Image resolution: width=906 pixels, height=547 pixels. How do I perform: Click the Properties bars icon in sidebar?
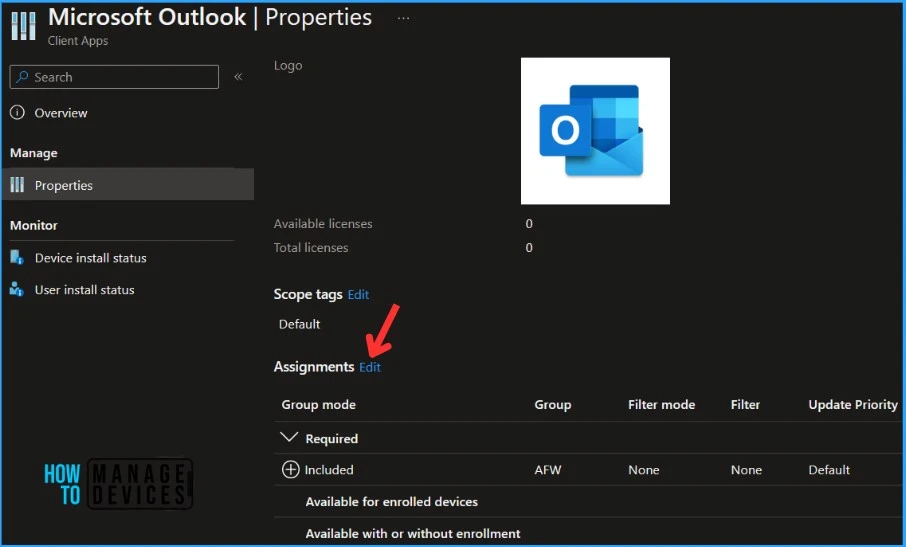click(17, 185)
